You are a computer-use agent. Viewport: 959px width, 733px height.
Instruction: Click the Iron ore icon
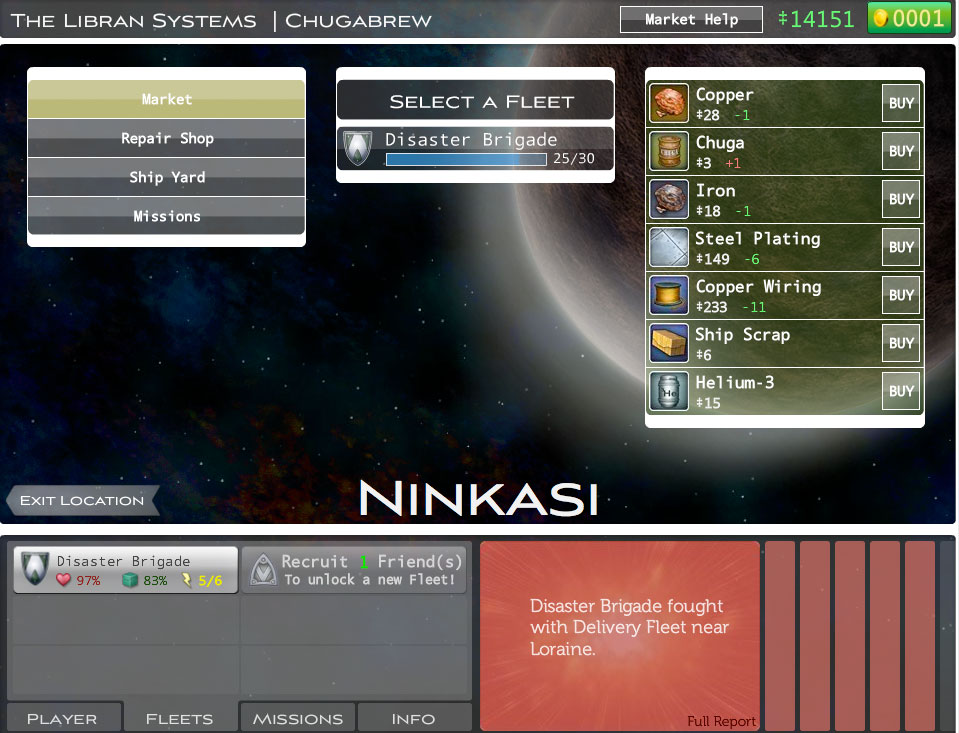[x=669, y=199]
